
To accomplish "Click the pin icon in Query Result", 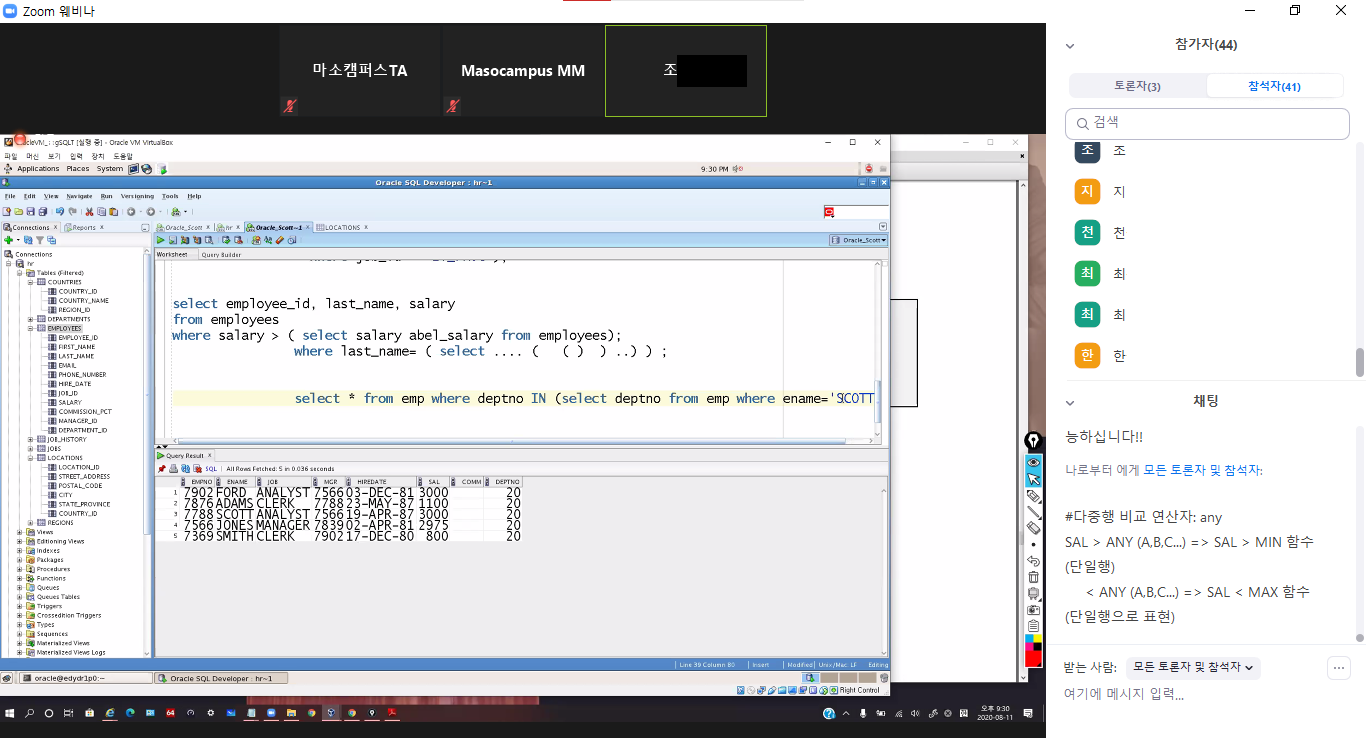I will [161, 468].
